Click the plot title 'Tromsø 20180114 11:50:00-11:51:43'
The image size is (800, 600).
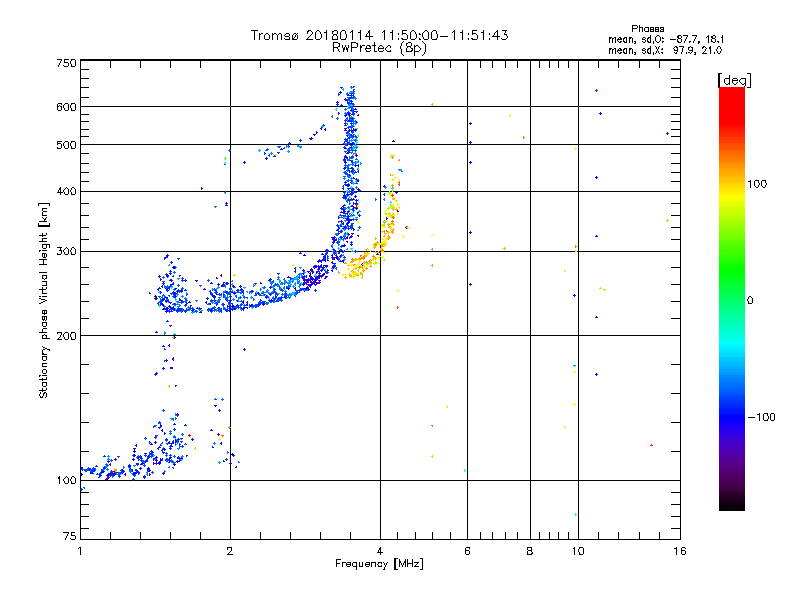coord(379,35)
